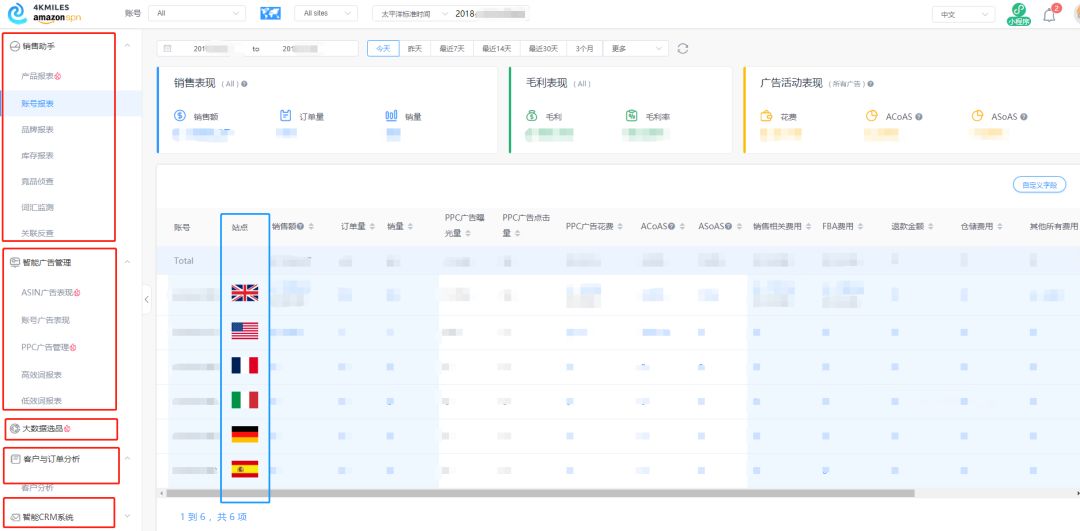Open the 账号 All dropdown

point(196,14)
